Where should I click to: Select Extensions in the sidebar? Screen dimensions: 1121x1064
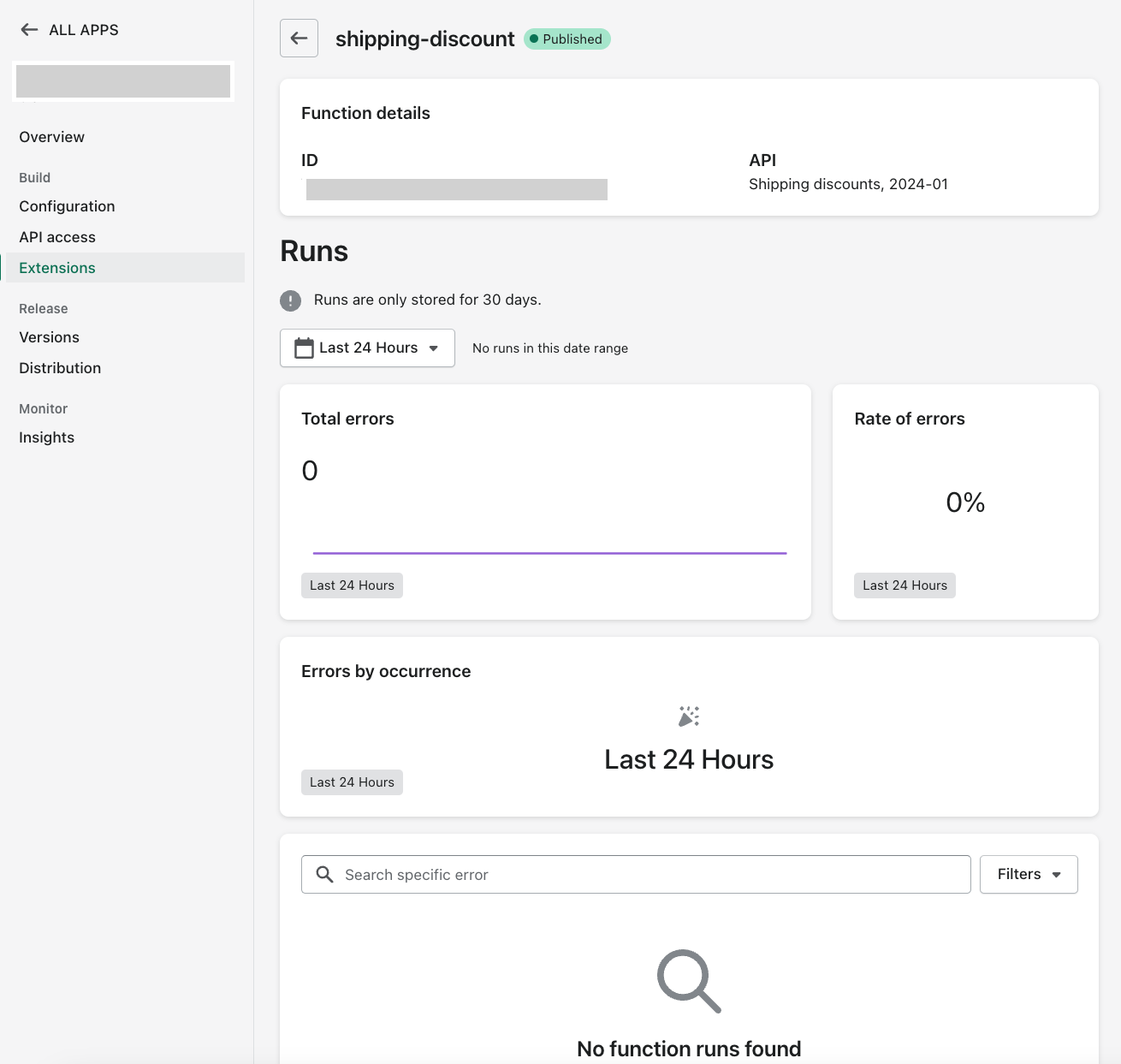click(x=57, y=268)
